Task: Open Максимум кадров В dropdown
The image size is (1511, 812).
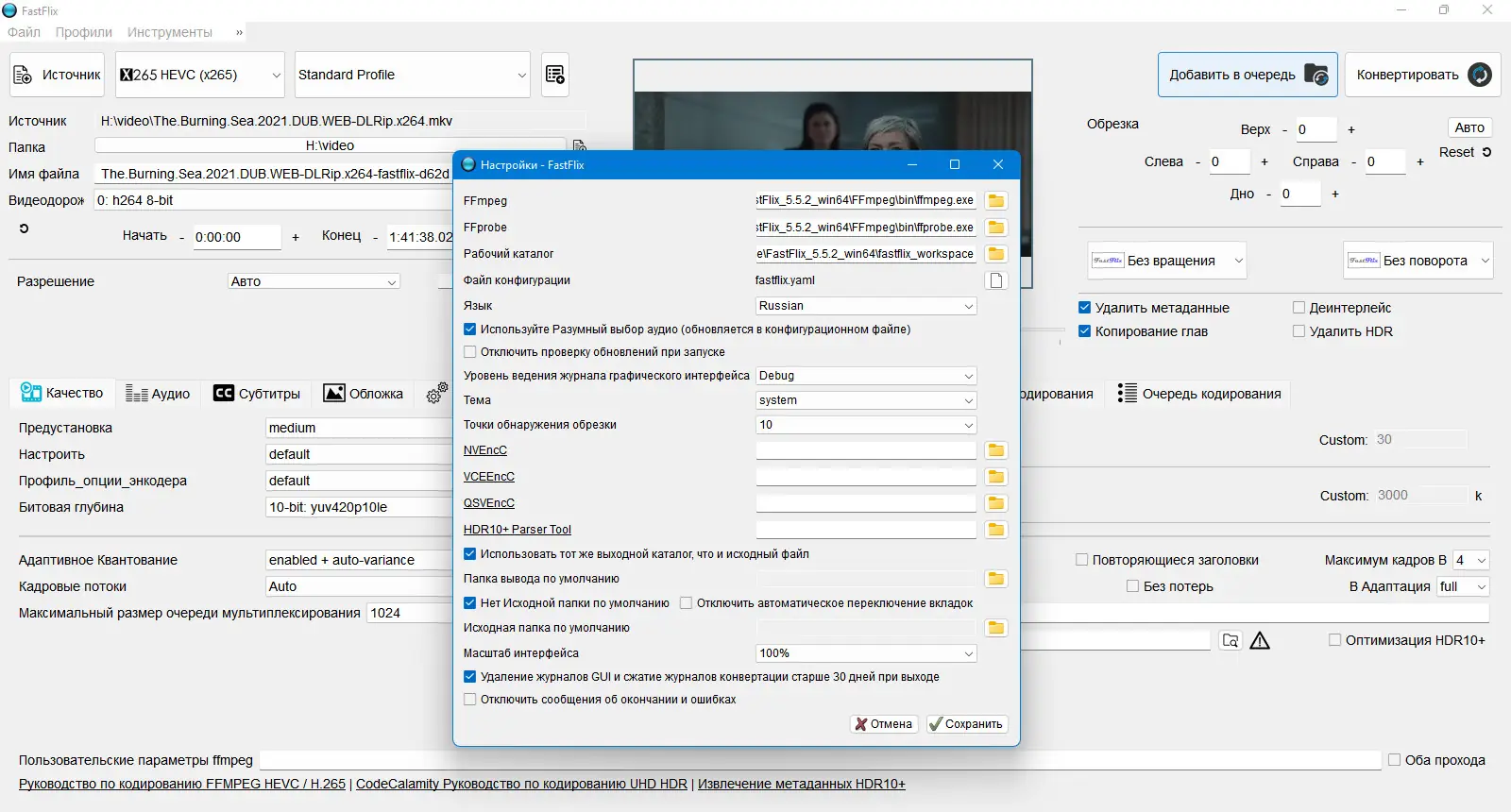Action: click(1470, 560)
